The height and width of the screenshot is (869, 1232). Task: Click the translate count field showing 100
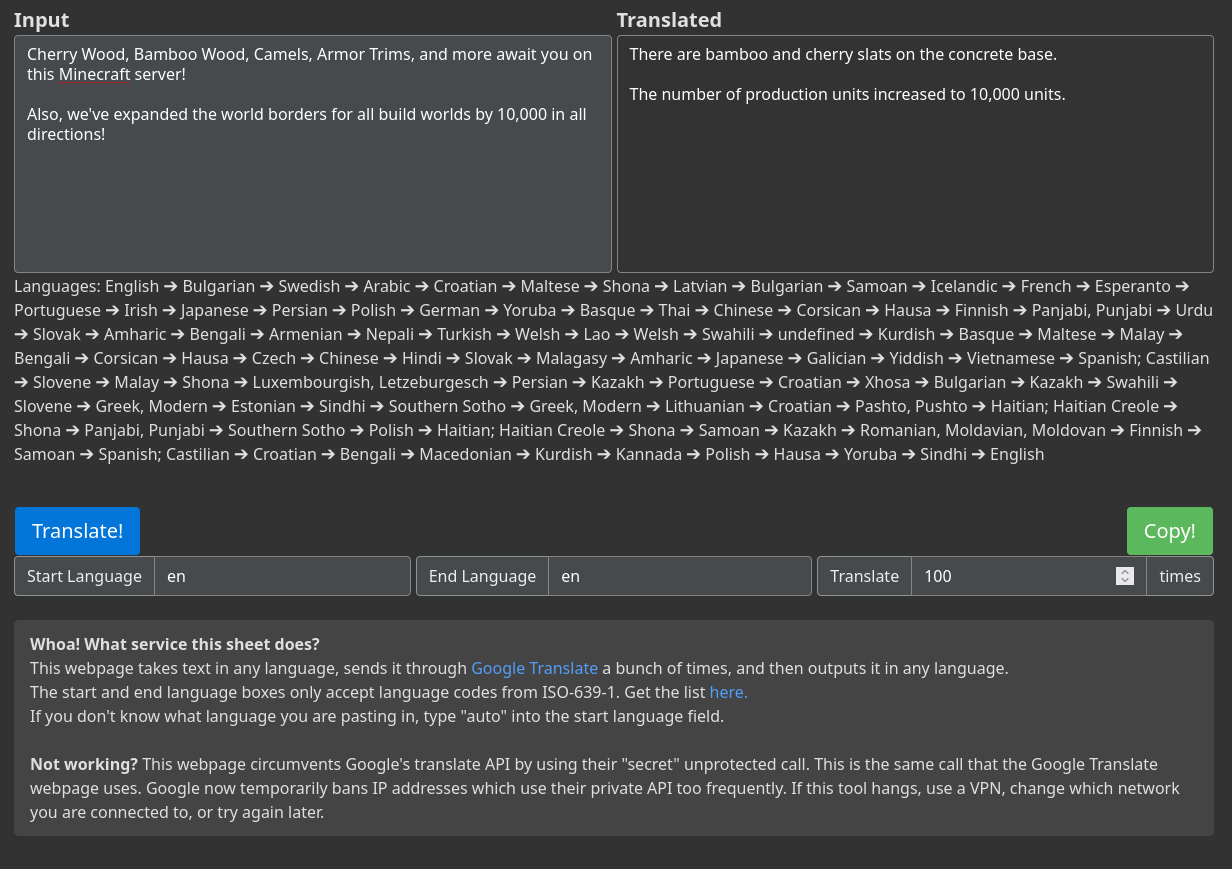(x=1013, y=576)
